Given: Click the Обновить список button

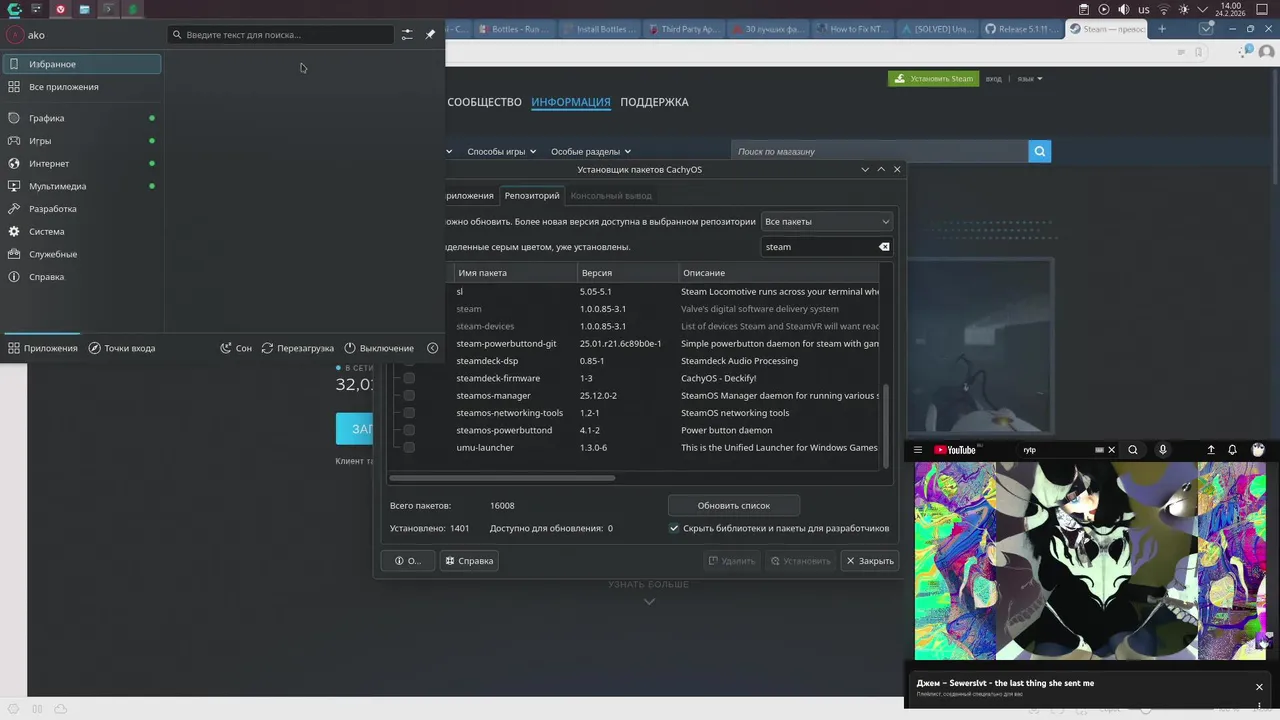Looking at the screenshot, I should tap(734, 505).
